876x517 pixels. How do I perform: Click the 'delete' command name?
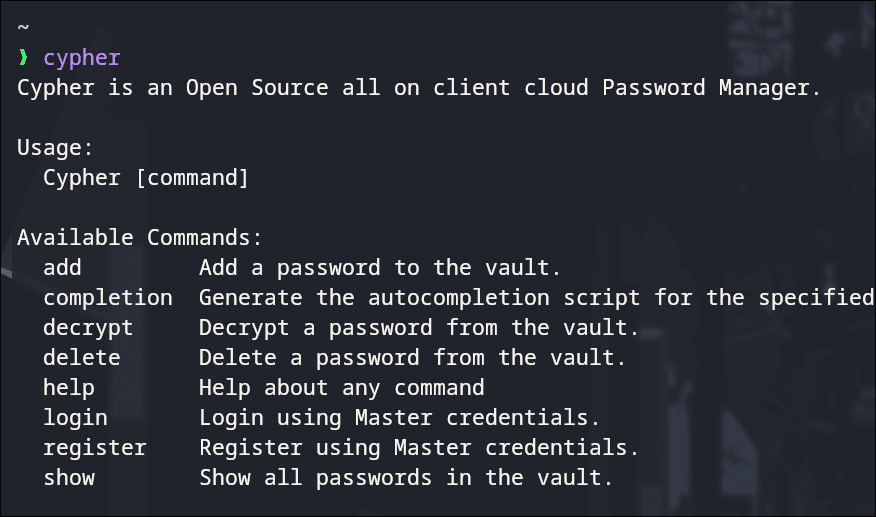pyautogui.click(x=81, y=358)
